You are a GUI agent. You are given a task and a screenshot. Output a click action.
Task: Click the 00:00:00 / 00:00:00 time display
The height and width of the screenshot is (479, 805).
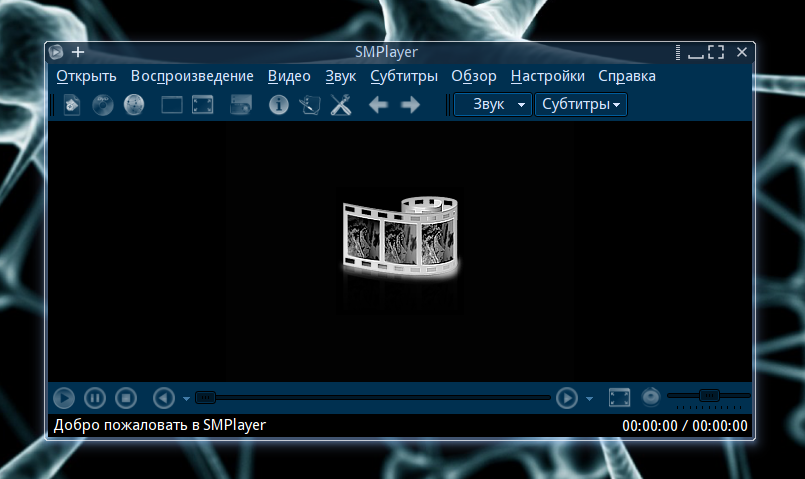click(x=685, y=426)
